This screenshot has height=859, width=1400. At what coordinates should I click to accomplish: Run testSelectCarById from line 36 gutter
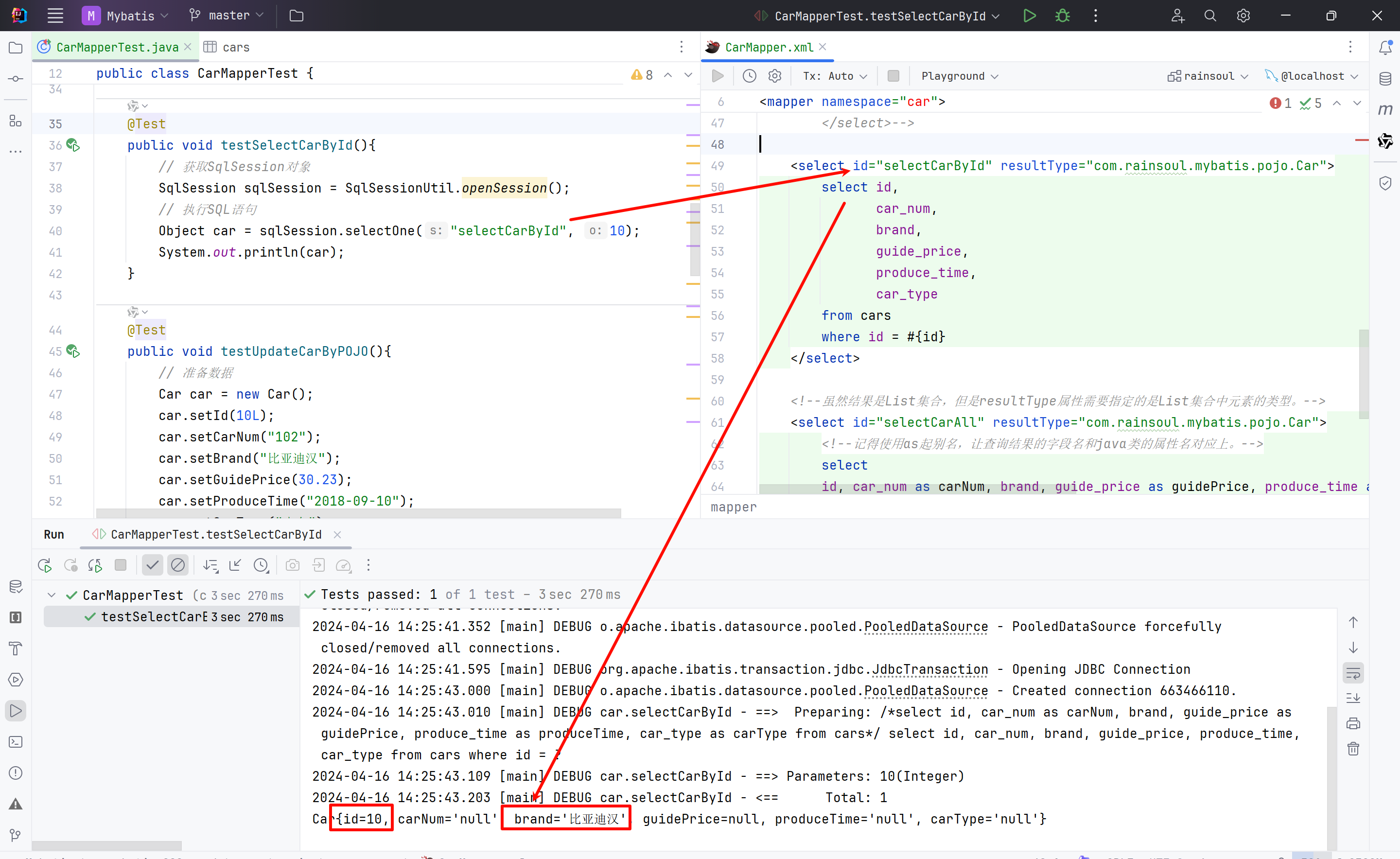tap(73, 145)
